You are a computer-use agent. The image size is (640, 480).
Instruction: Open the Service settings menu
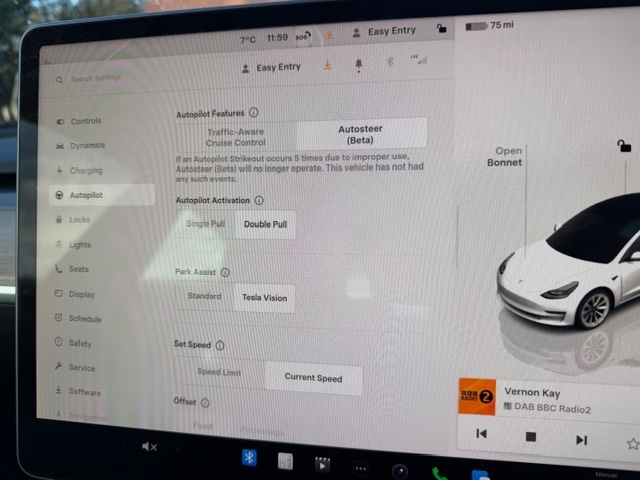[75, 367]
